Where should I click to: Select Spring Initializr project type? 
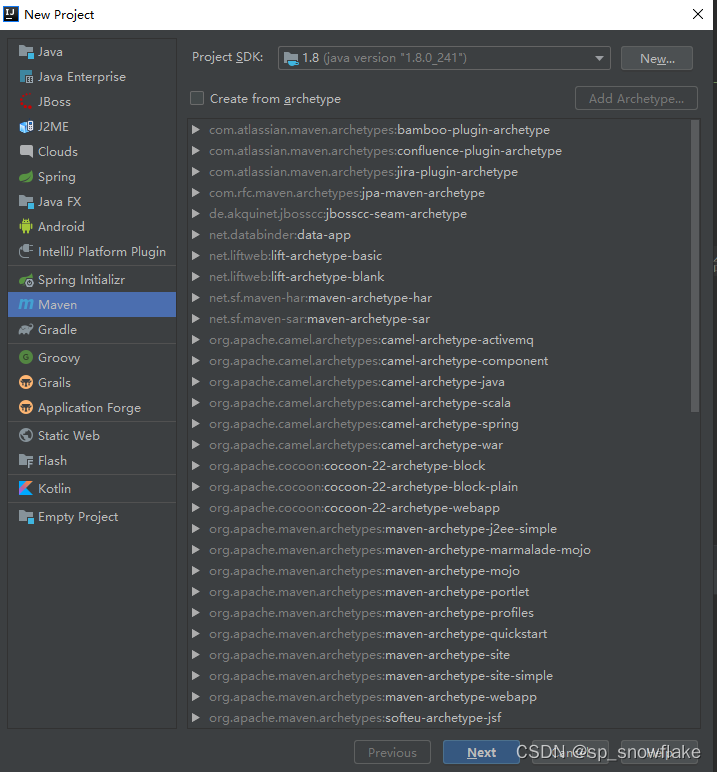click(92, 280)
